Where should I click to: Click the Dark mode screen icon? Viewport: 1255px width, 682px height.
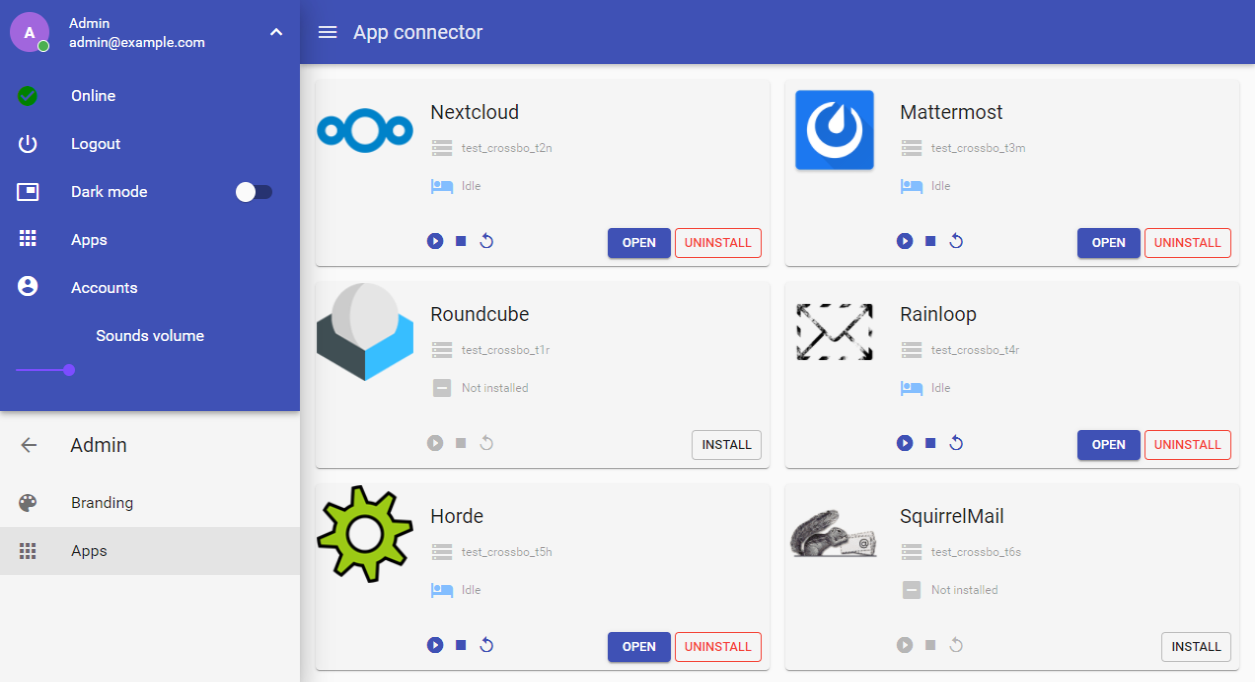click(x=28, y=192)
